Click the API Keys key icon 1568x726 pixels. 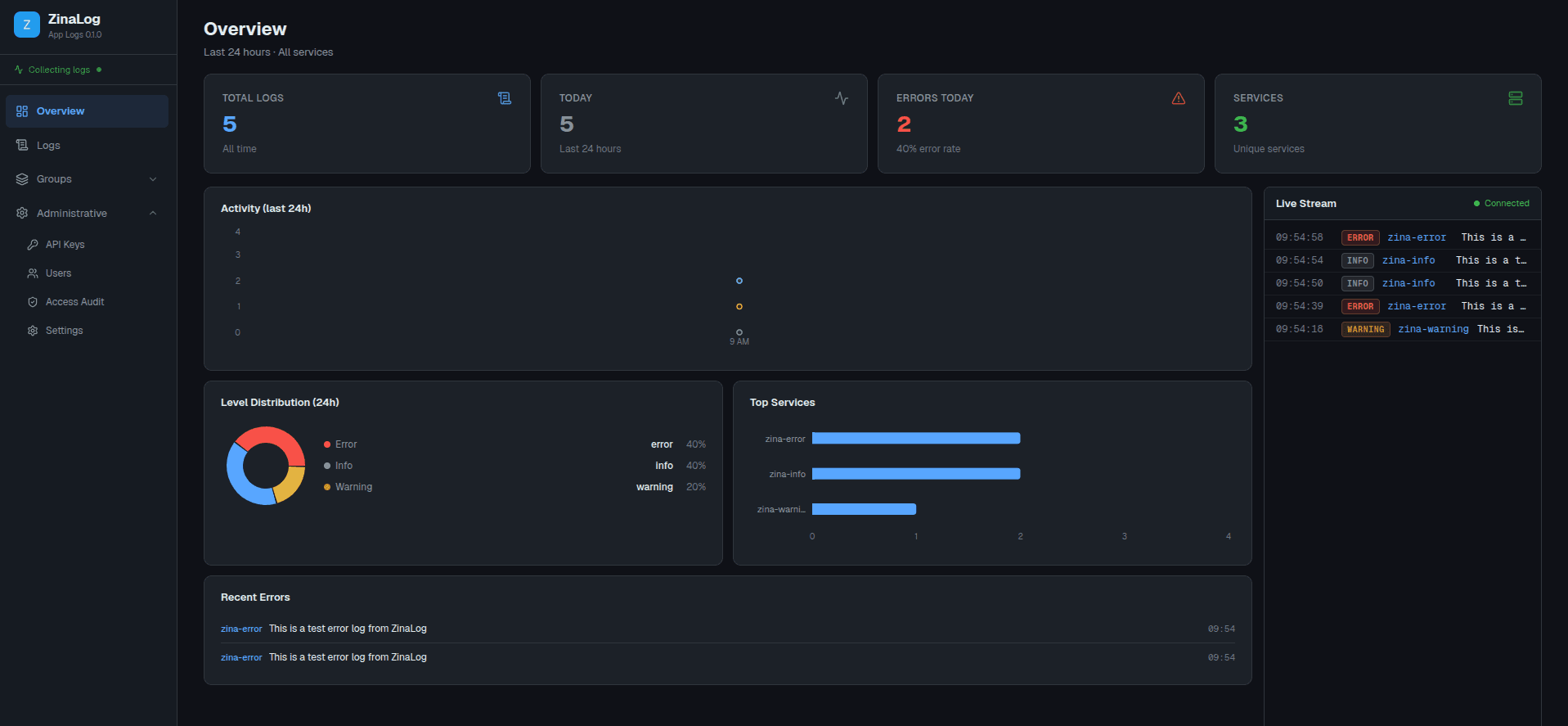pos(33,245)
